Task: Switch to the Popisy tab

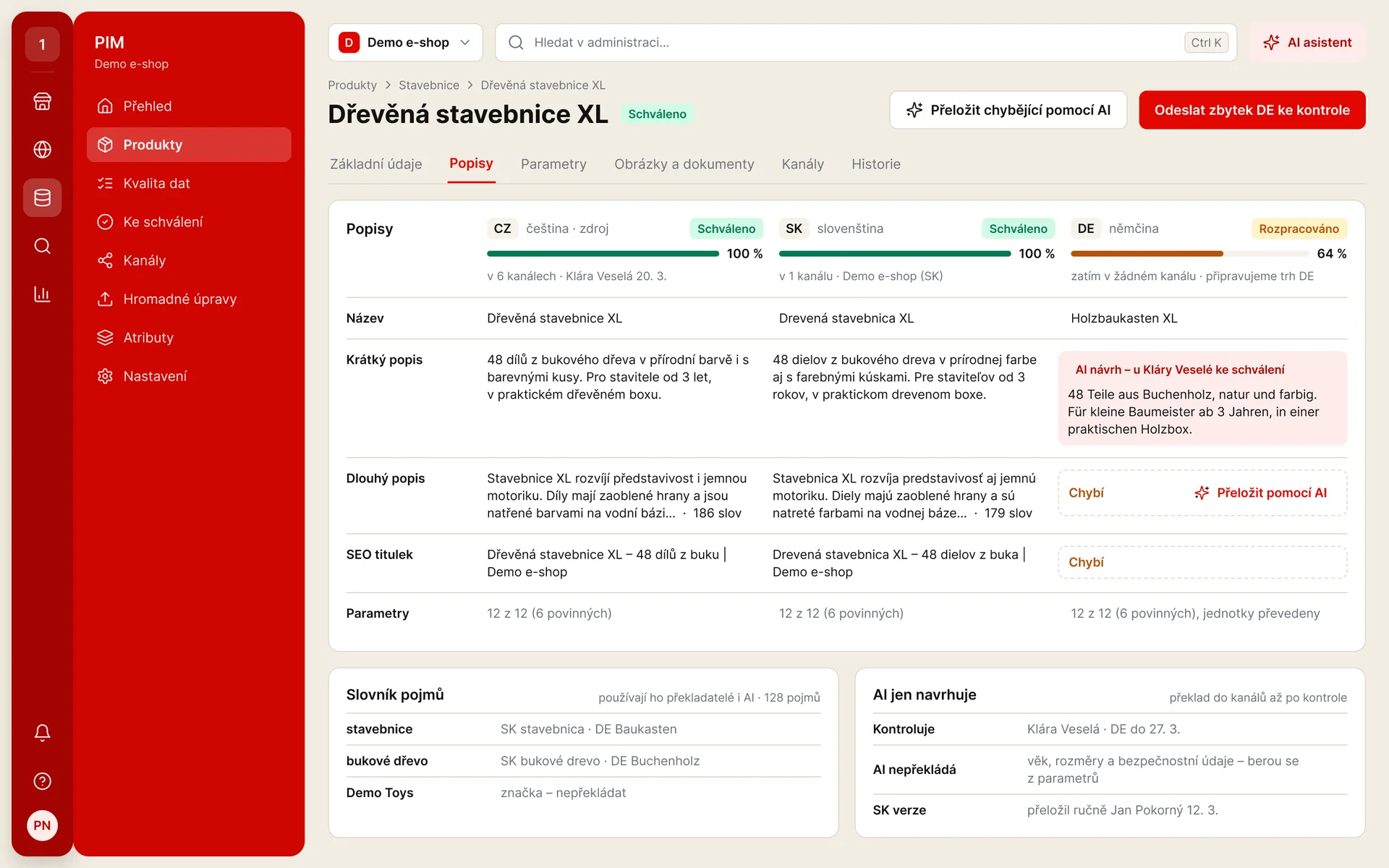Action: click(x=471, y=163)
